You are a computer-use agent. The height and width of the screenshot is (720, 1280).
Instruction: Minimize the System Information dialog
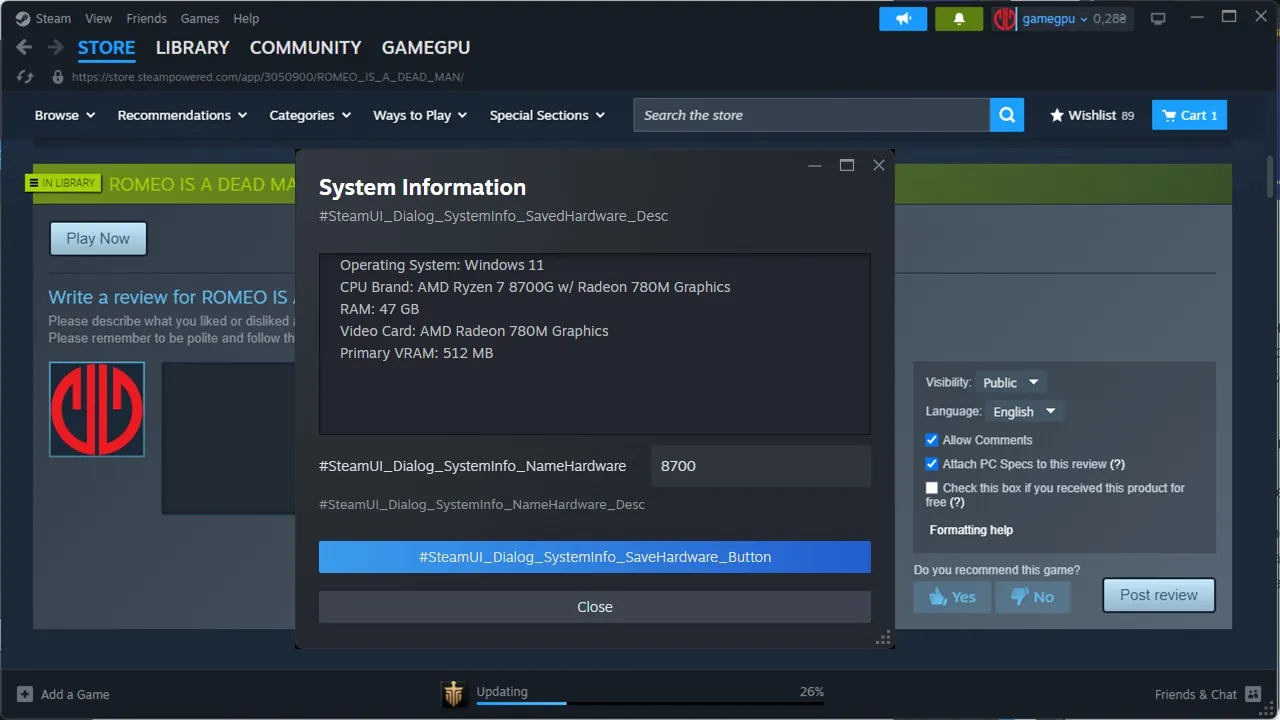click(x=815, y=165)
